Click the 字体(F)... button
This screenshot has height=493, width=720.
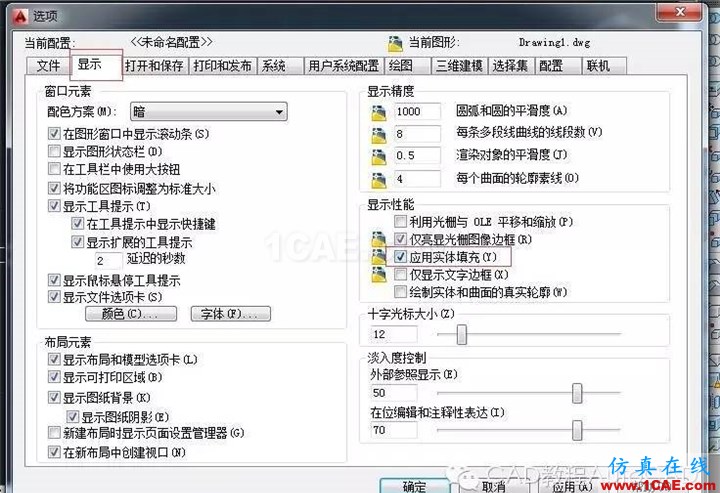tap(231, 314)
